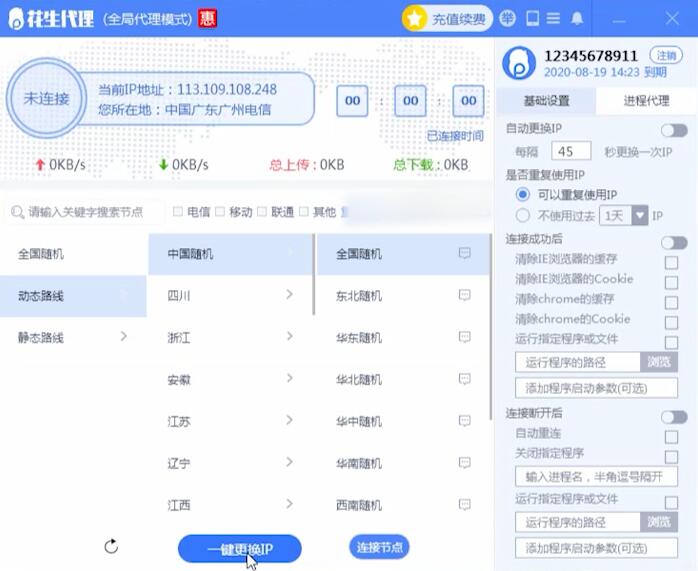698x571 pixels.
Task: Click the 举 report icon in title bar
Action: [507, 18]
